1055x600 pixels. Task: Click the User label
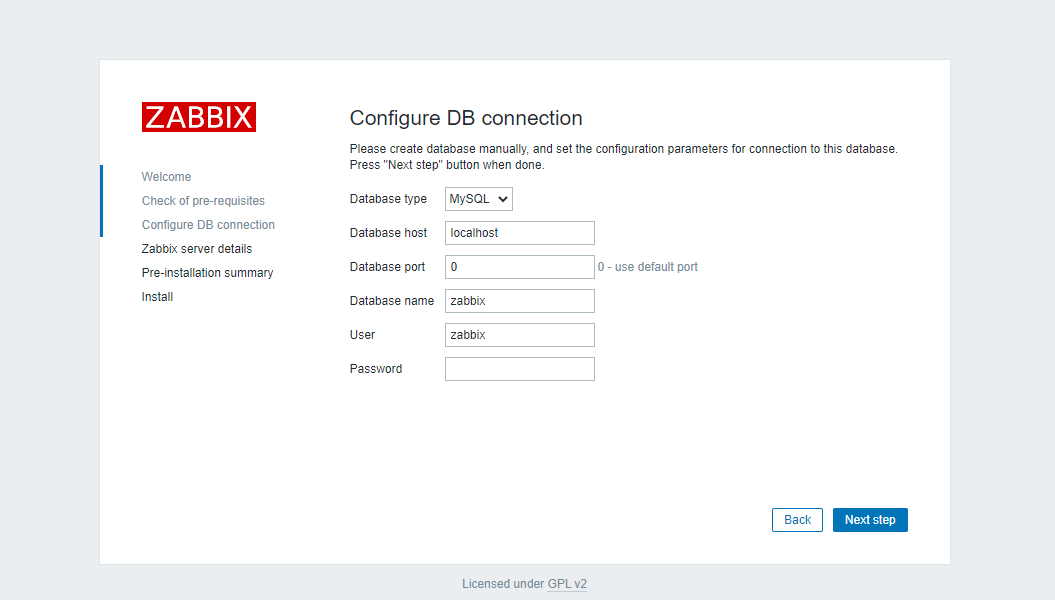[362, 335]
